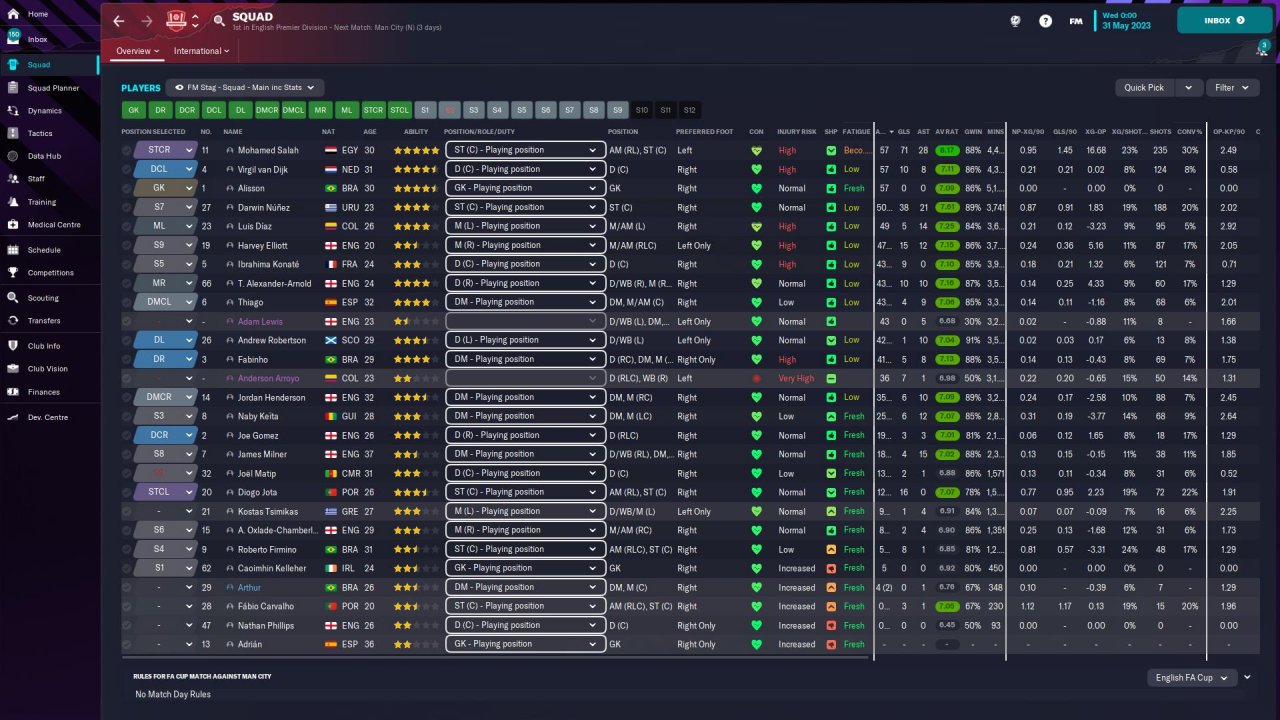Open Club Vision sidebar icon

(x=13, y=368)
